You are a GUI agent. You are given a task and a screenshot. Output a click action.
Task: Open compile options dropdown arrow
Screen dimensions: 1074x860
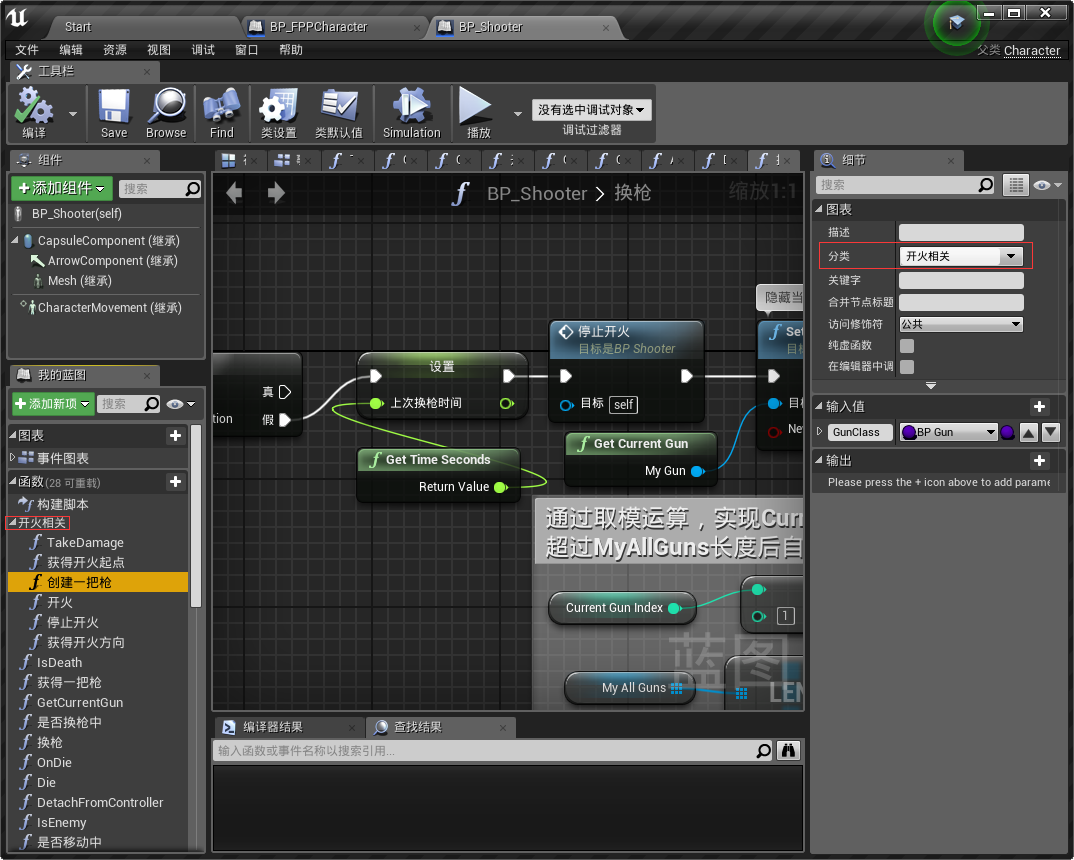[x=73, y=114]
